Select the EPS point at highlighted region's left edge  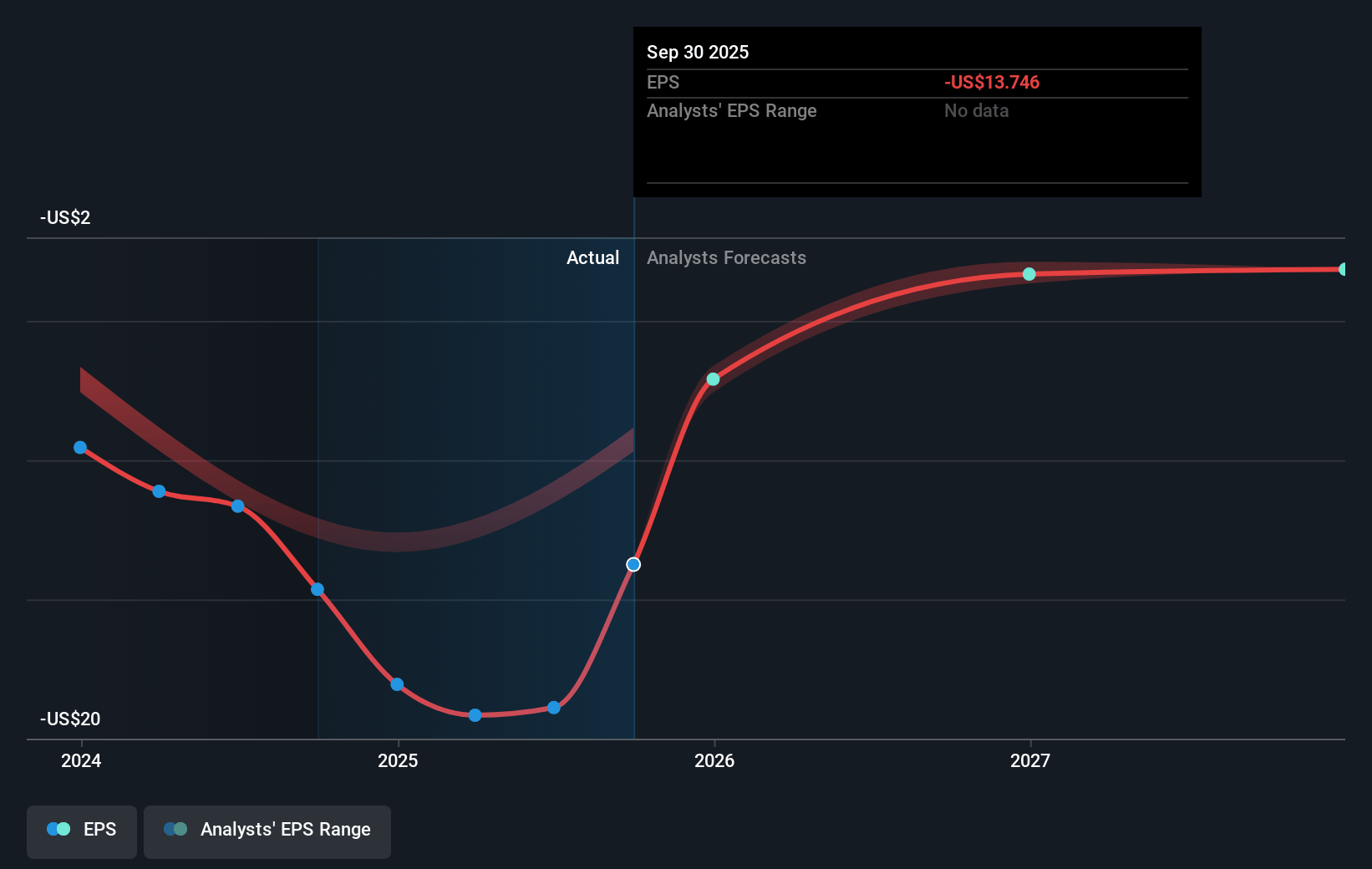pyautogui.click(x=318, y=590)
